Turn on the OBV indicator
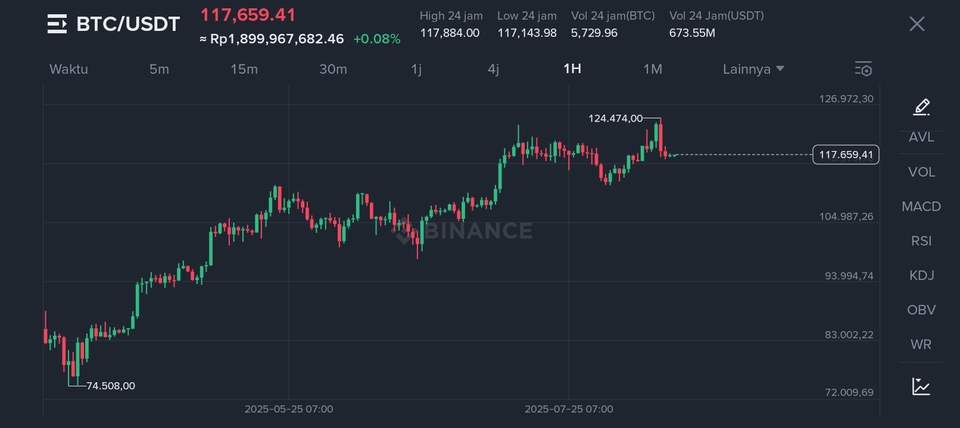The height and width of the screenshot is (428, 960). click(x=921, y=310)
